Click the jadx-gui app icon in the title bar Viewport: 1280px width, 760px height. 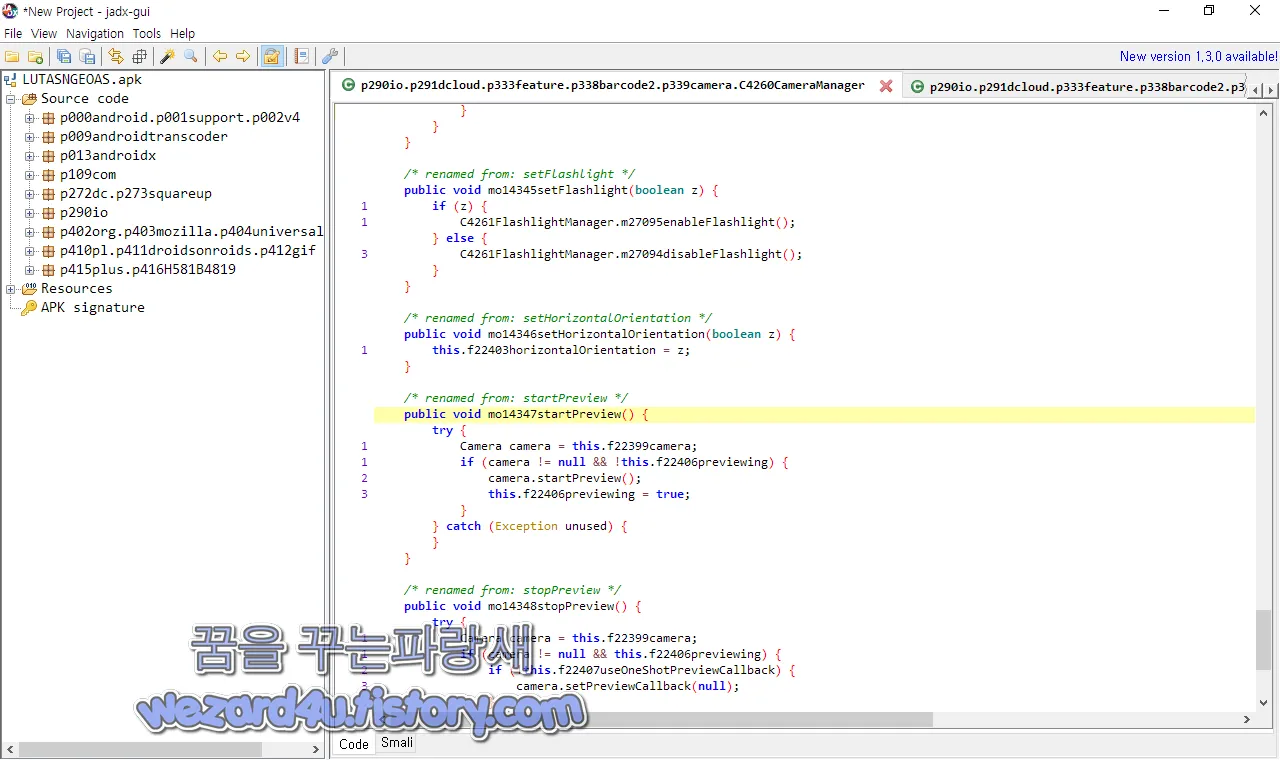pyautogui.click(x=10, y=11)
